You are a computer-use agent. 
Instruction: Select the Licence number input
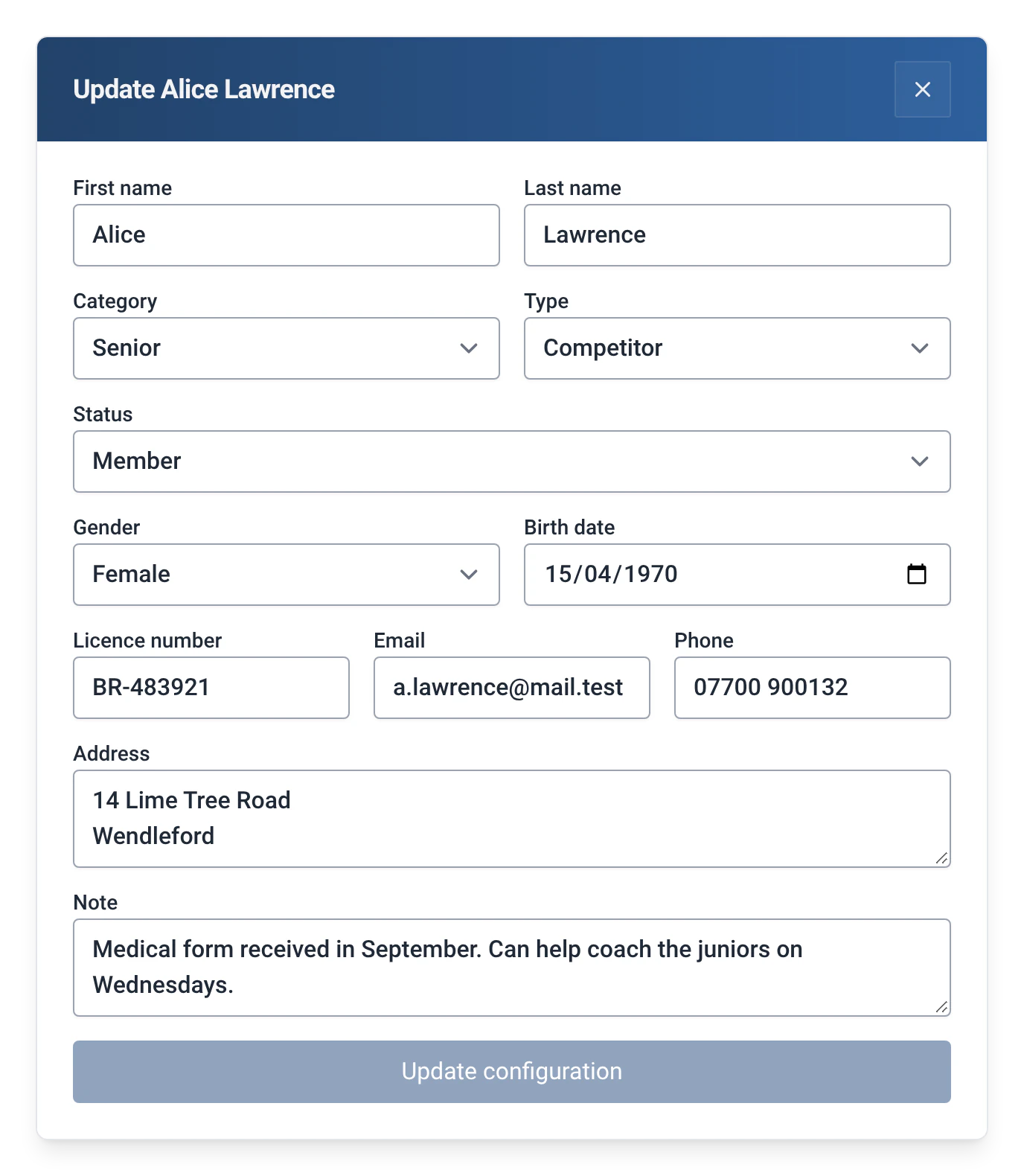[x=211, y=688]
